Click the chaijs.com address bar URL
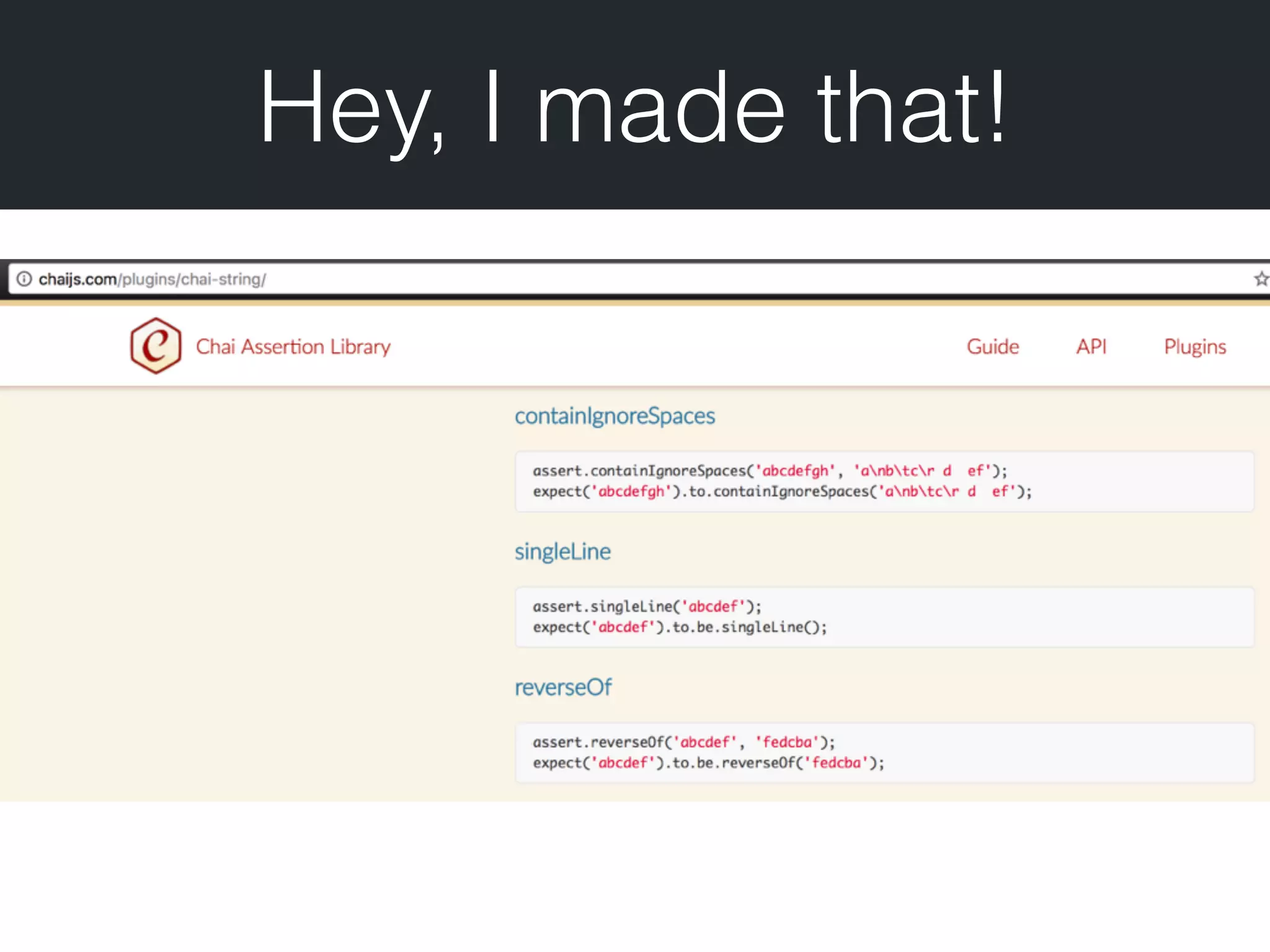Viewport: 1270px width, 952px height. tap(153, 280)
